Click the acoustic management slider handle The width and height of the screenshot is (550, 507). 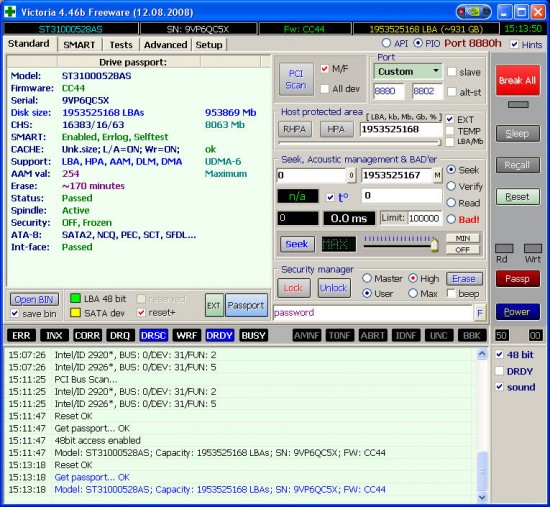pos(435,245)
